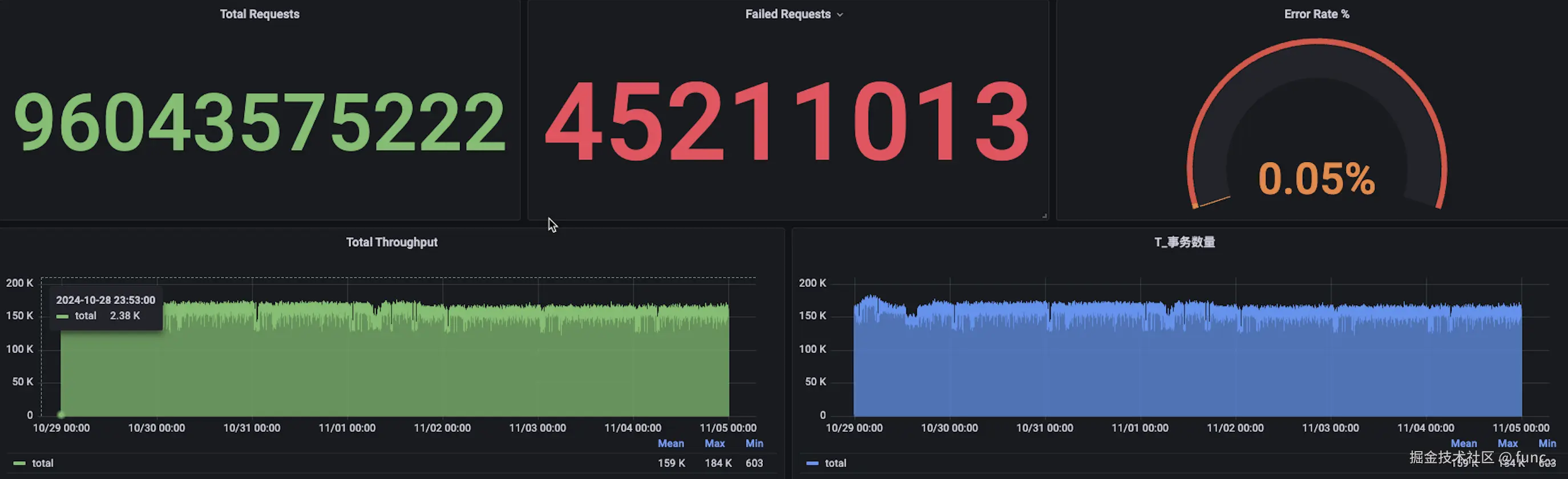
Task: Click the 10/30 00:00 axis label in Total Throughput
Action: click(156, 428)
